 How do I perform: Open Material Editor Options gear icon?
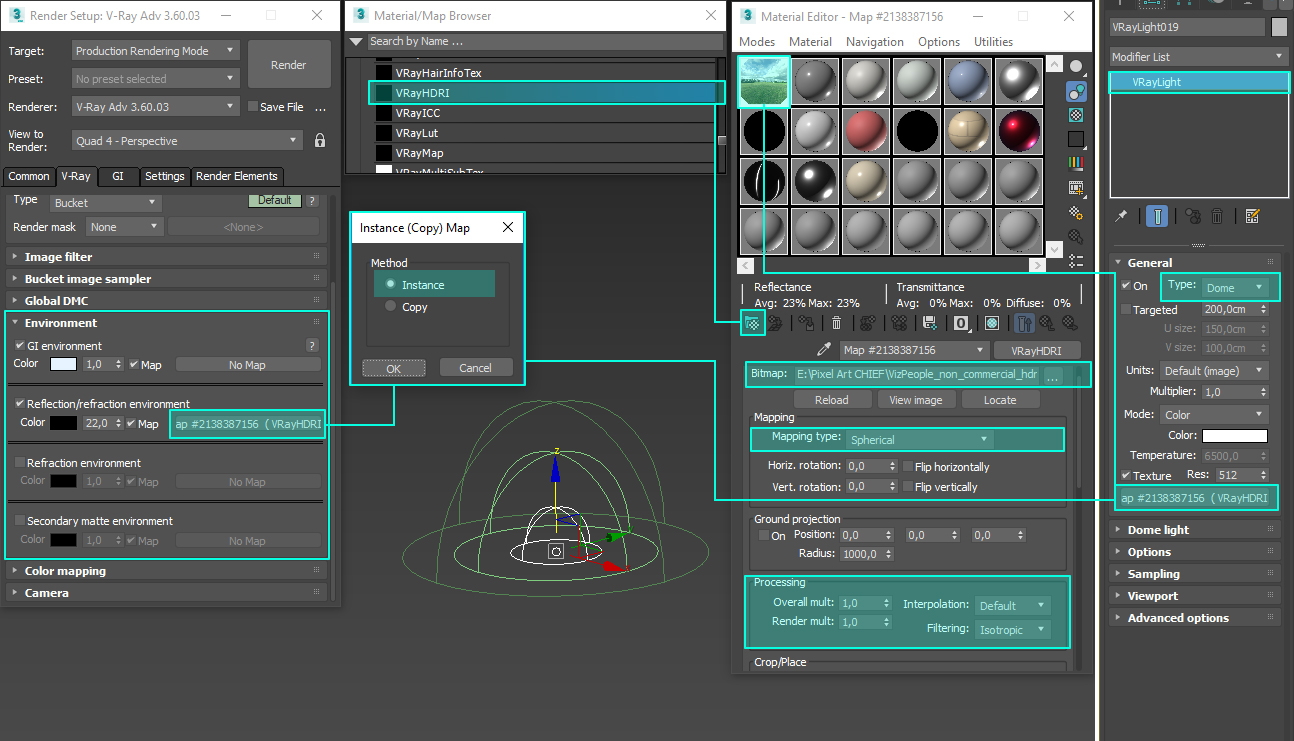[1076, 212]
